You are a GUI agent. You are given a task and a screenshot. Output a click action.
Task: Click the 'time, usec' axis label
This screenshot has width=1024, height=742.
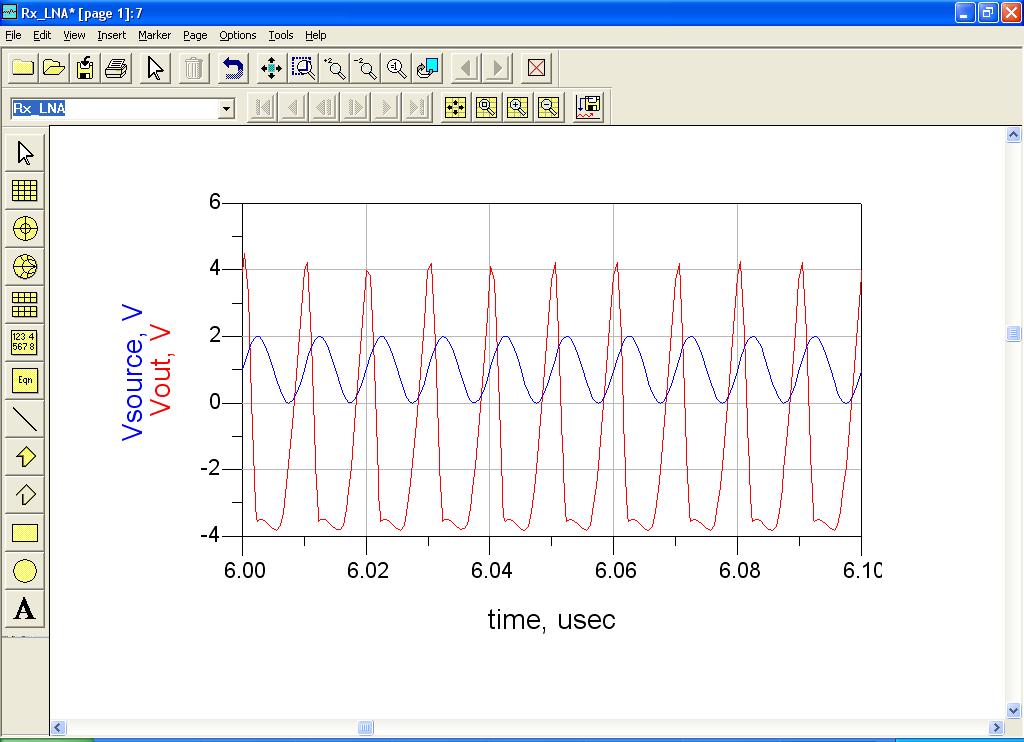[x=551, y=620]
